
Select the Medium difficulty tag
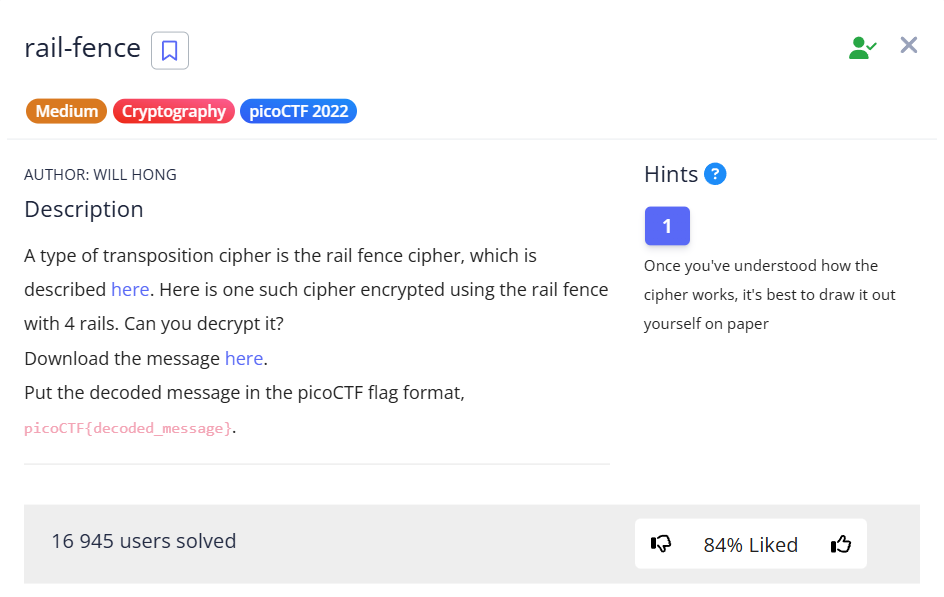pos(67,111)
